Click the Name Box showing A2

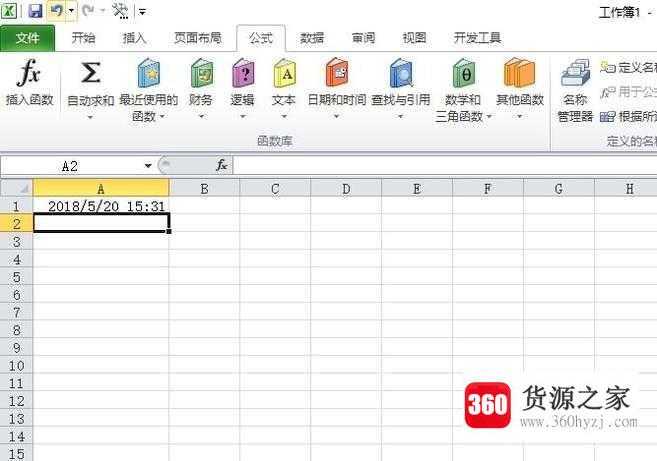(x=70, y=166)
